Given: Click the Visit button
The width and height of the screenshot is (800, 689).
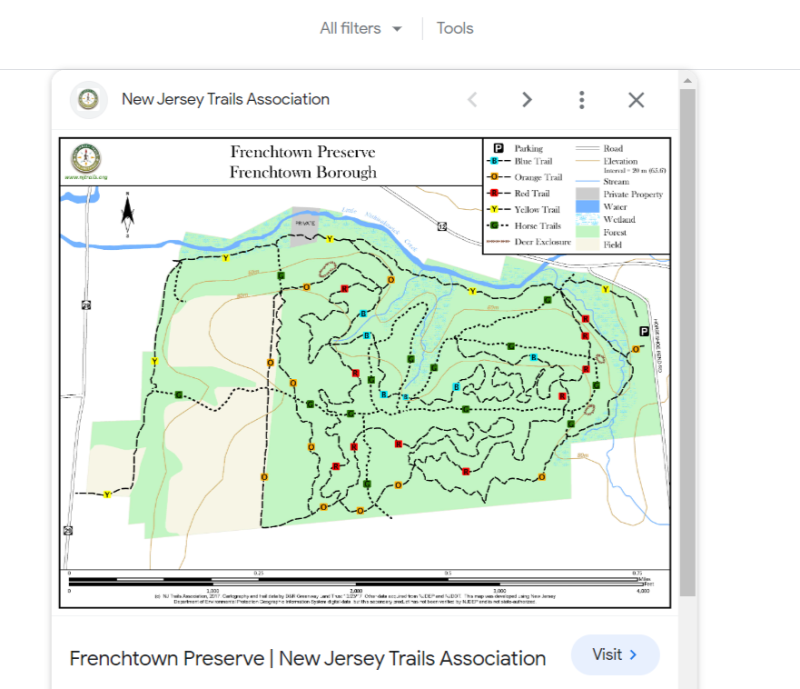Looking at the screenshot, I should [x=614, y=655].
